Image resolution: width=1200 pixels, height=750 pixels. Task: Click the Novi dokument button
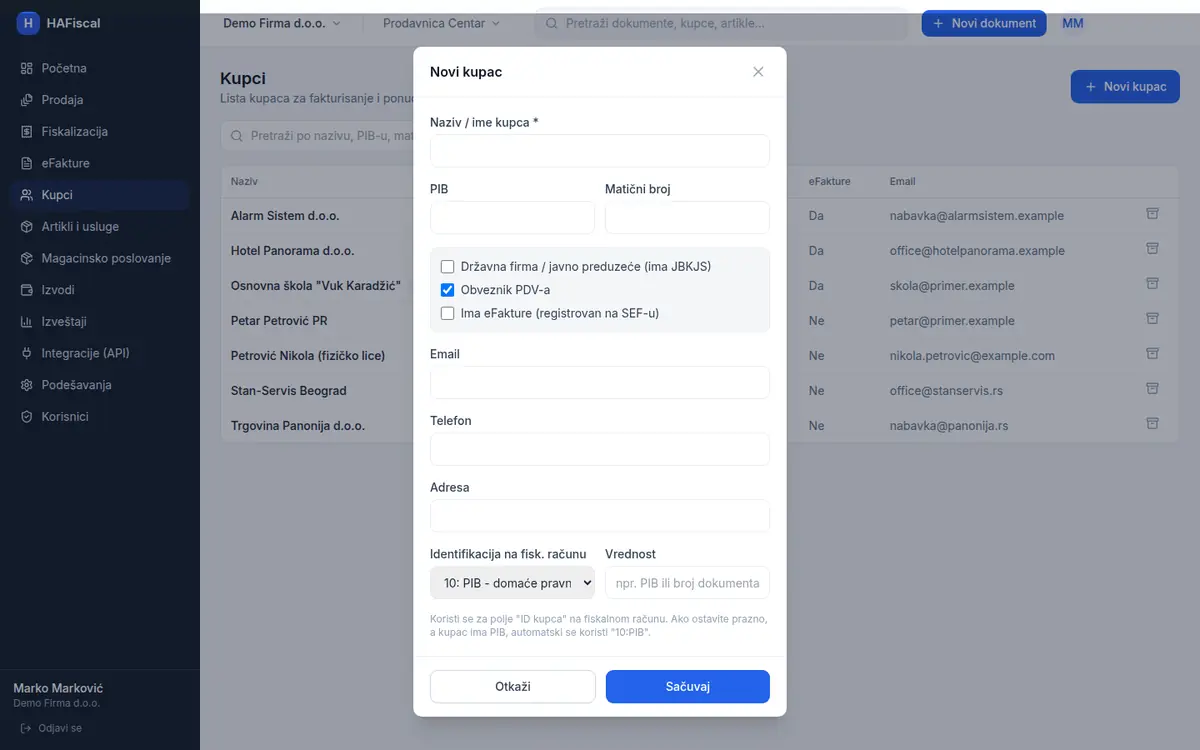(984, 23)
